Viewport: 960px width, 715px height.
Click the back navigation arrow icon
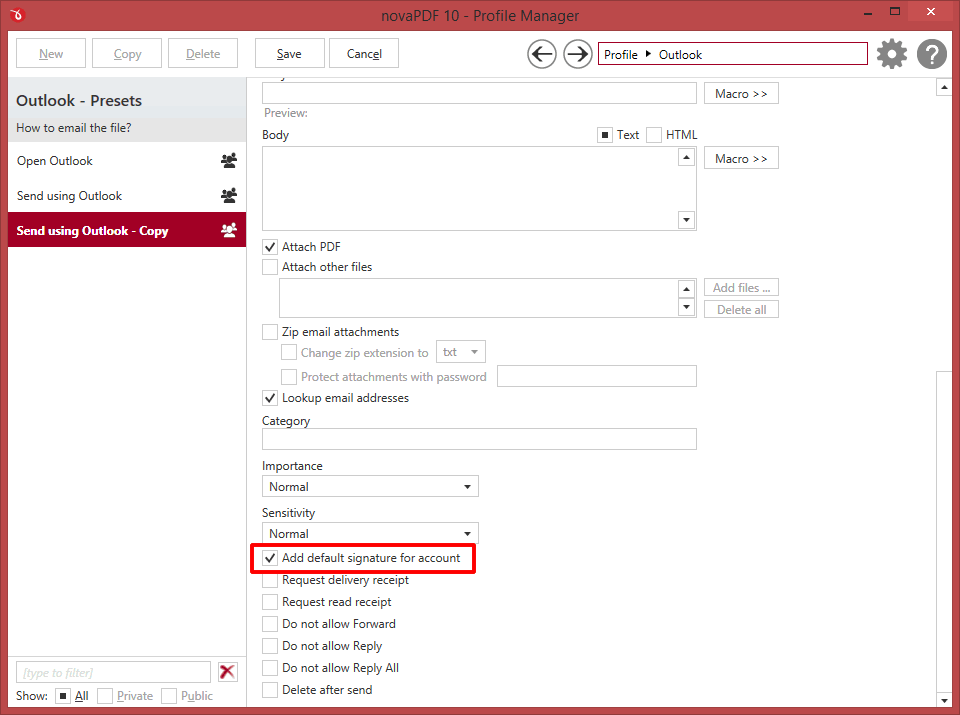542,54
